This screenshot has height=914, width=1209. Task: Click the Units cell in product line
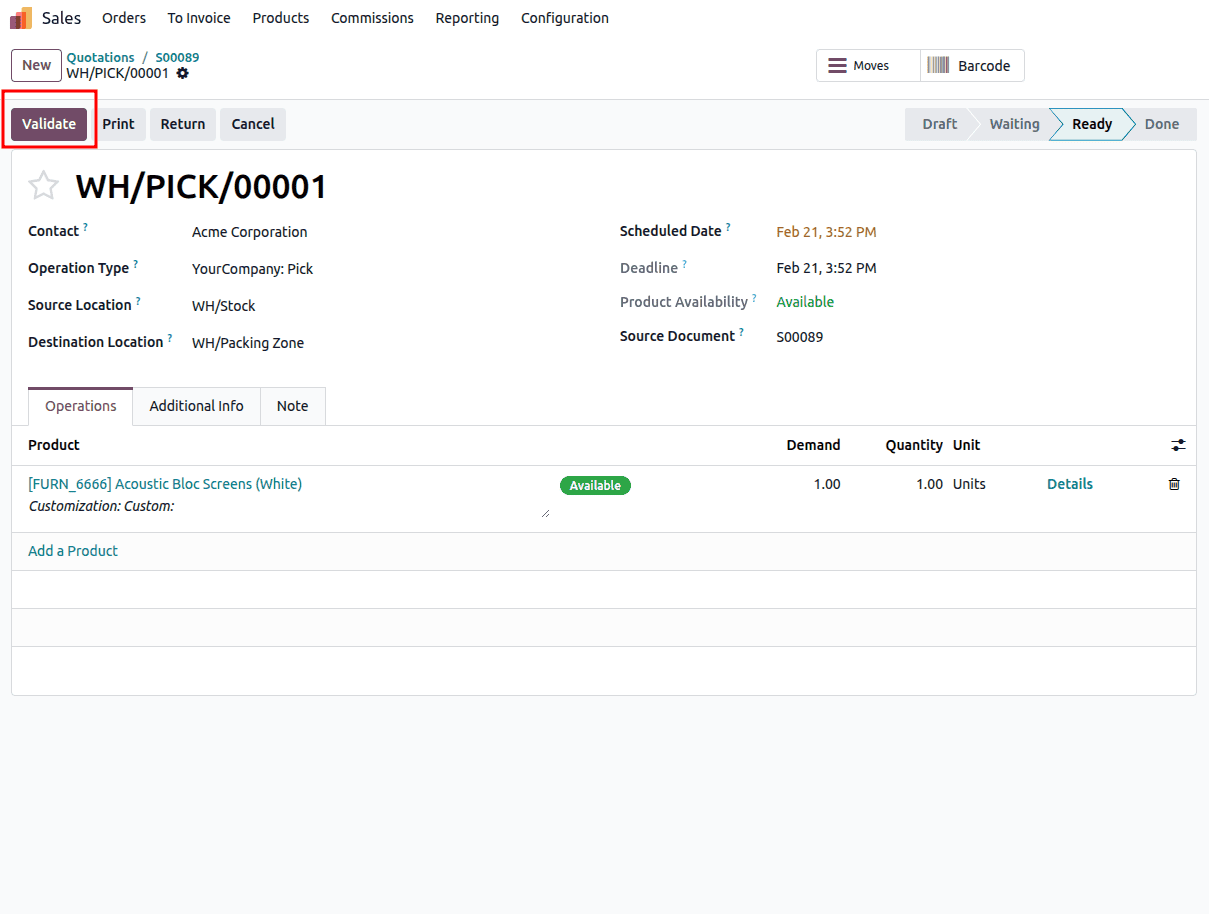969,484
